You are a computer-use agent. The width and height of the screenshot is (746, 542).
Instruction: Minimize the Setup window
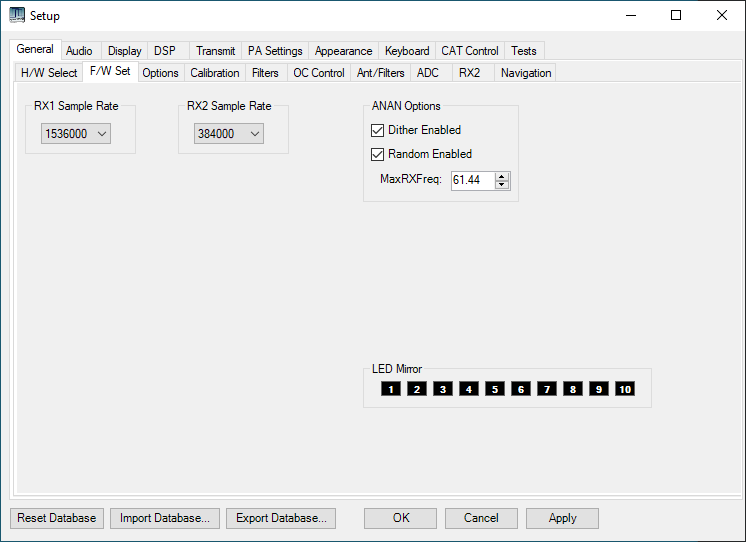631,15
